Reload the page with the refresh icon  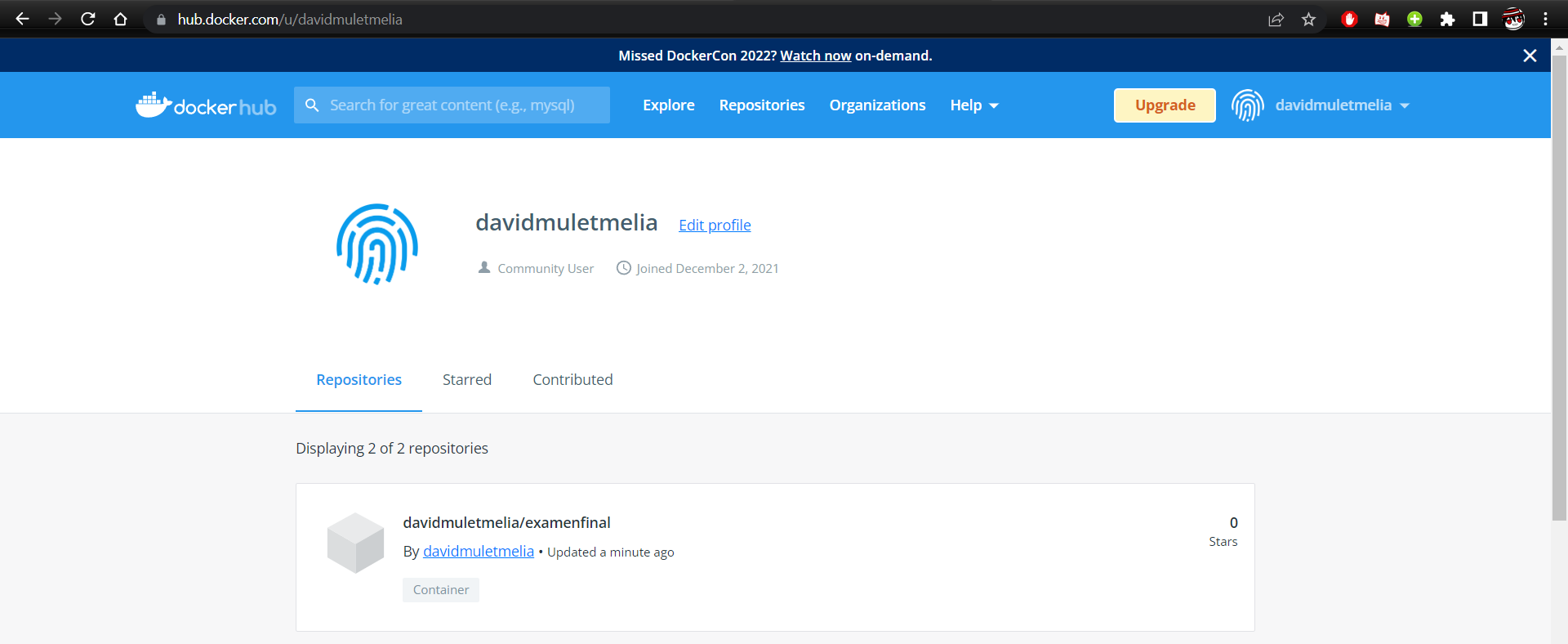88,19
